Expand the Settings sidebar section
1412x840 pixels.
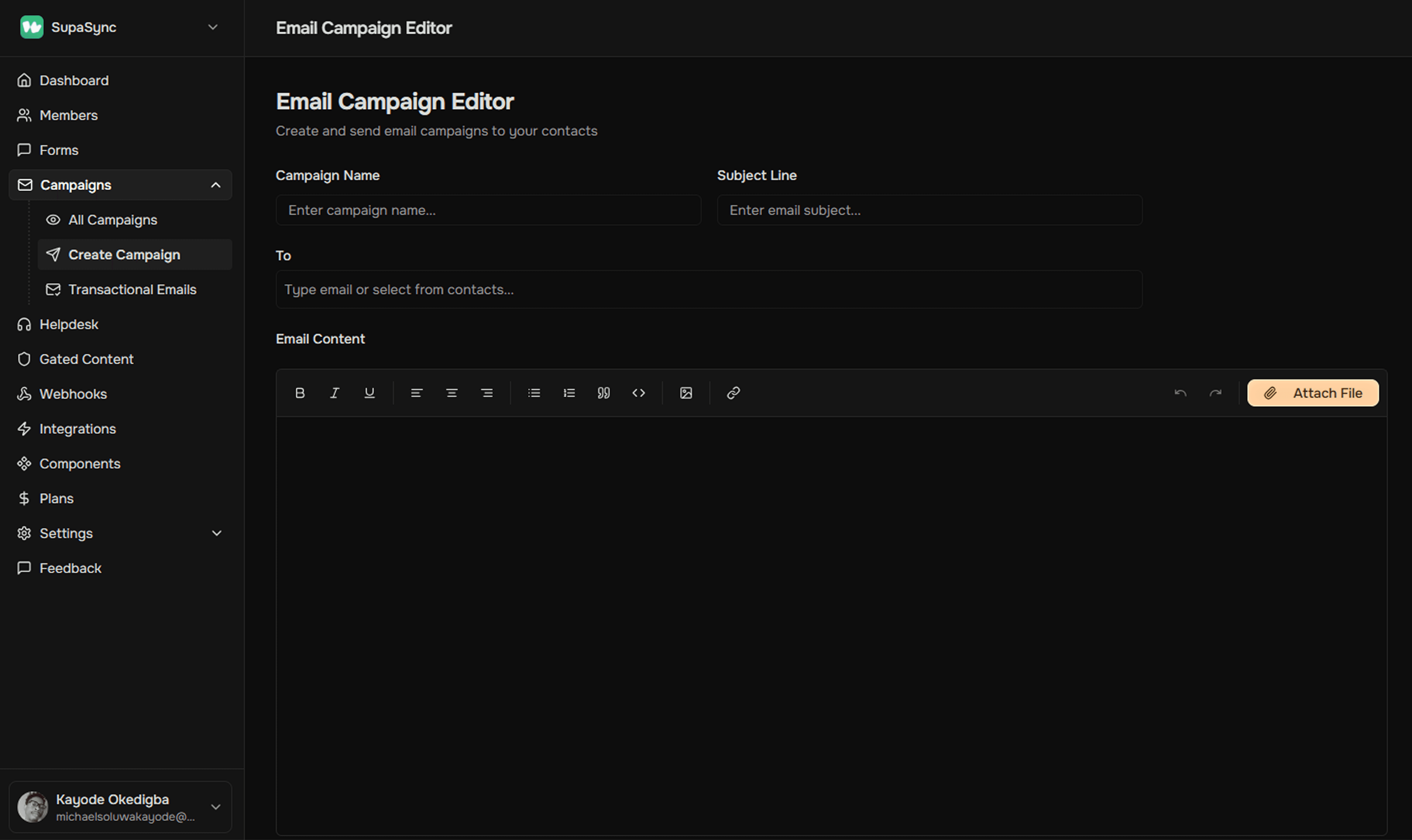click(216, 533)
